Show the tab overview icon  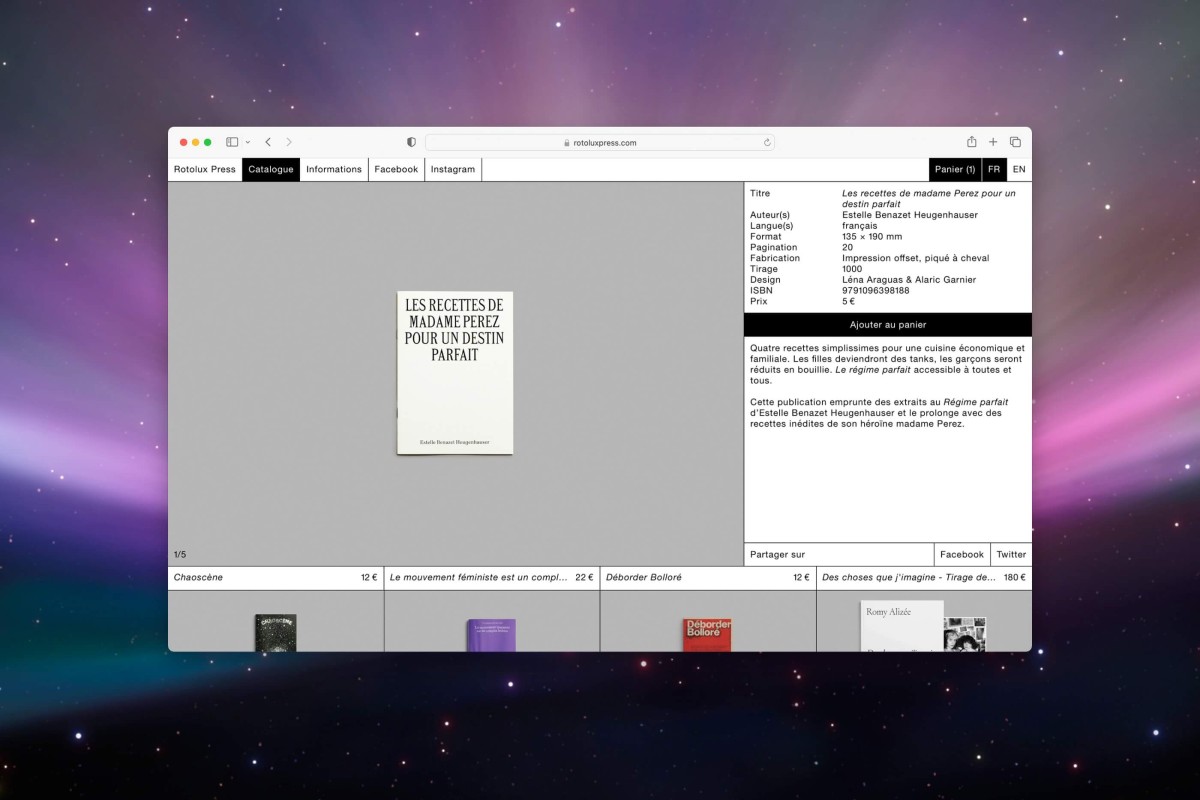(1015, 142)
